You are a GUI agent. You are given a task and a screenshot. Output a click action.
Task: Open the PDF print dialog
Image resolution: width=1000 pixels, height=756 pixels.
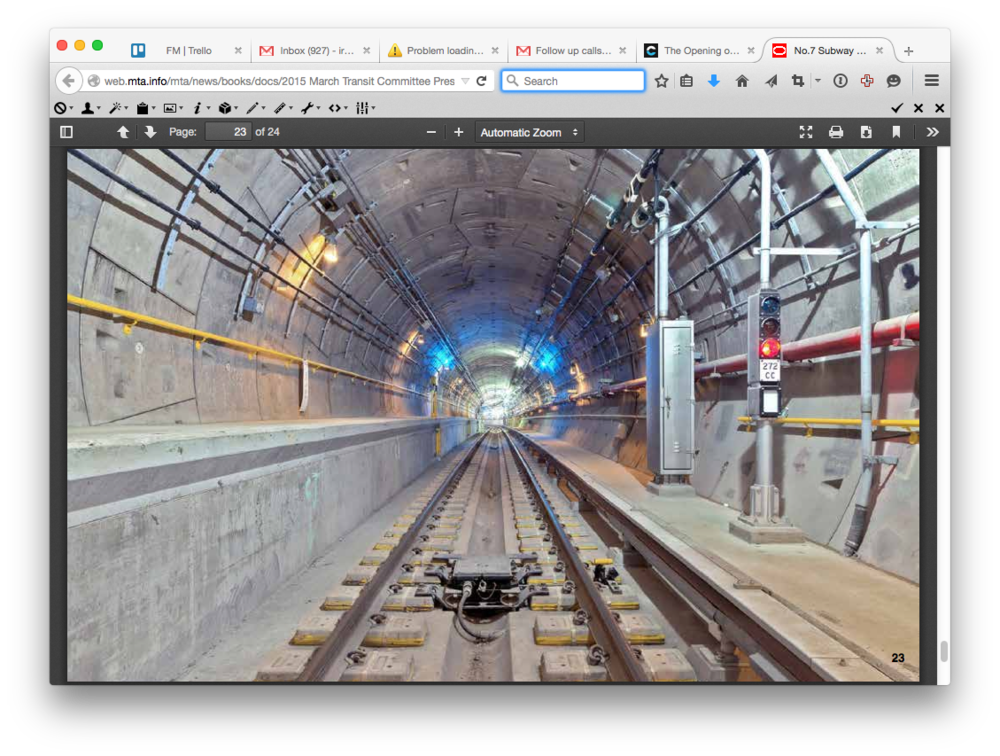point(836,131)
